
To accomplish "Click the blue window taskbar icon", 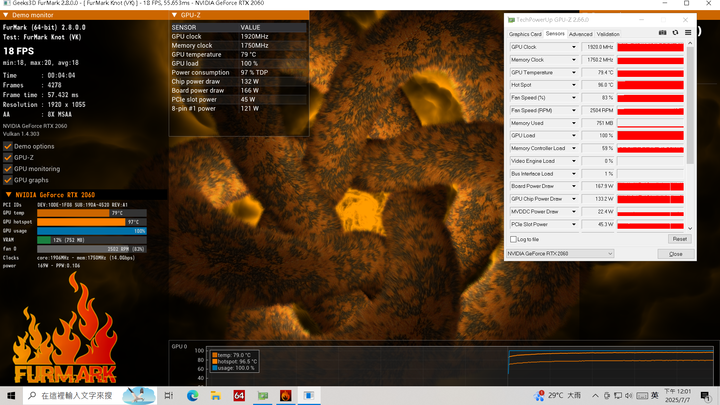I will [309, 395].
